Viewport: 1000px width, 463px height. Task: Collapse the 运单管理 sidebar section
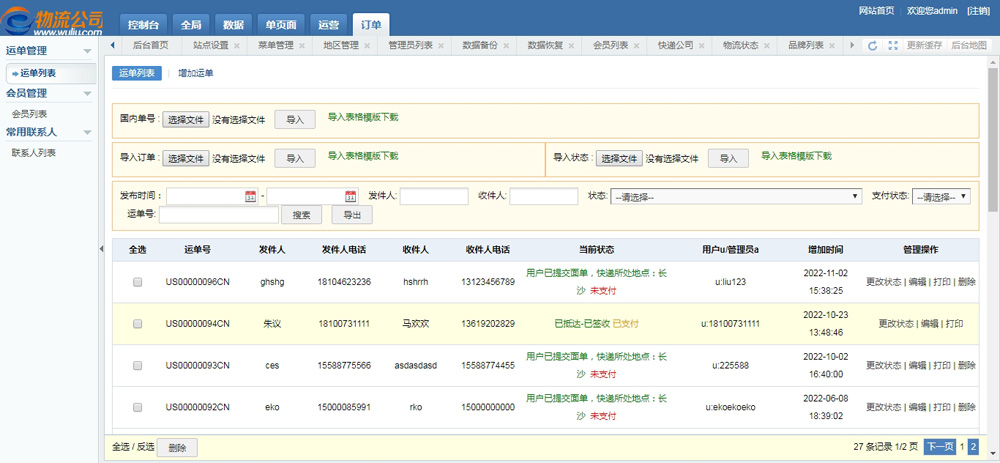[x=88, y=50]
